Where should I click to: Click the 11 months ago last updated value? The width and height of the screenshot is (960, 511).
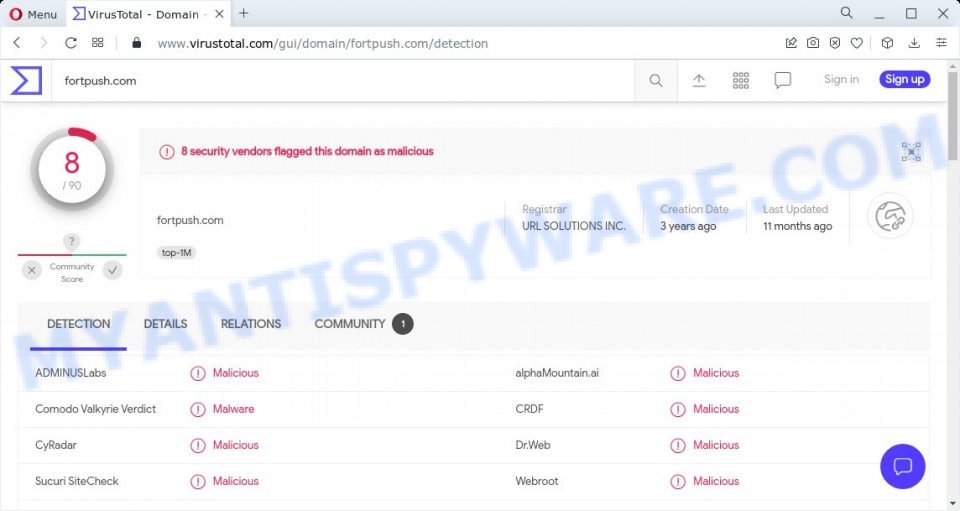[797, 226]
